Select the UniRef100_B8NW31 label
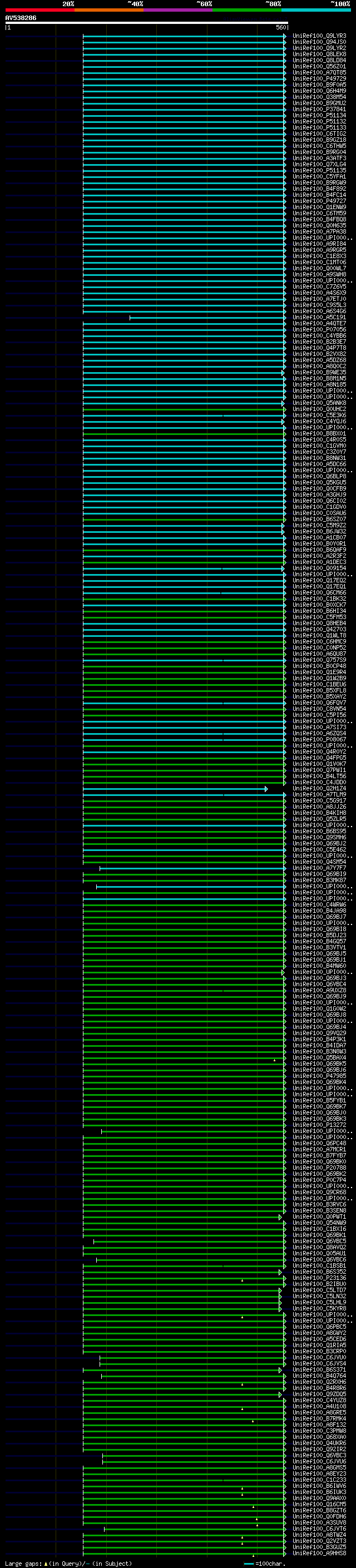Viewport: 356px width, 1568px height. 319,458
